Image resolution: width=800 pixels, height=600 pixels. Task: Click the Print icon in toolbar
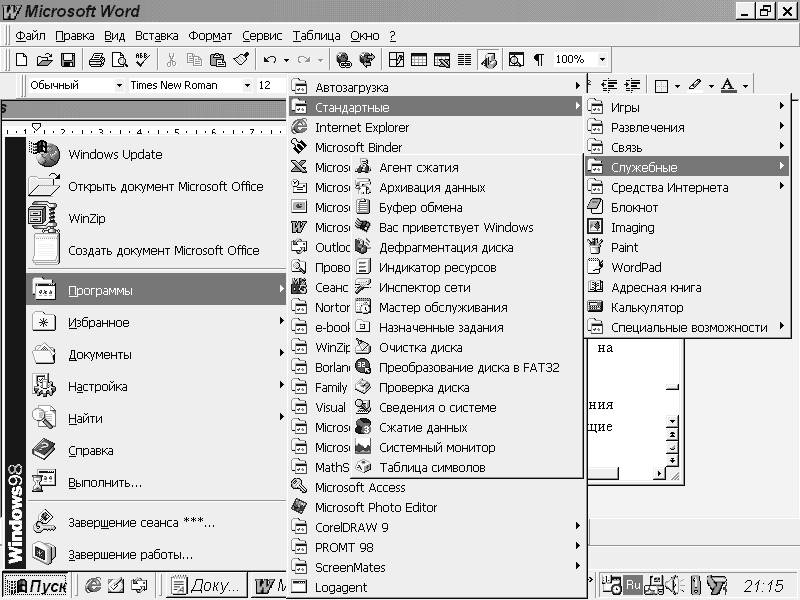click(x=96, y=60)
